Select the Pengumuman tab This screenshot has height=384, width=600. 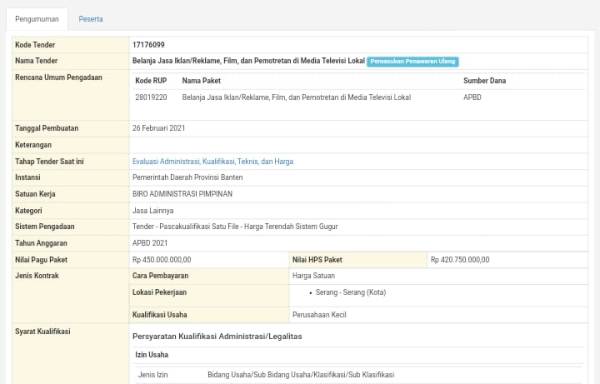(37, 19)
